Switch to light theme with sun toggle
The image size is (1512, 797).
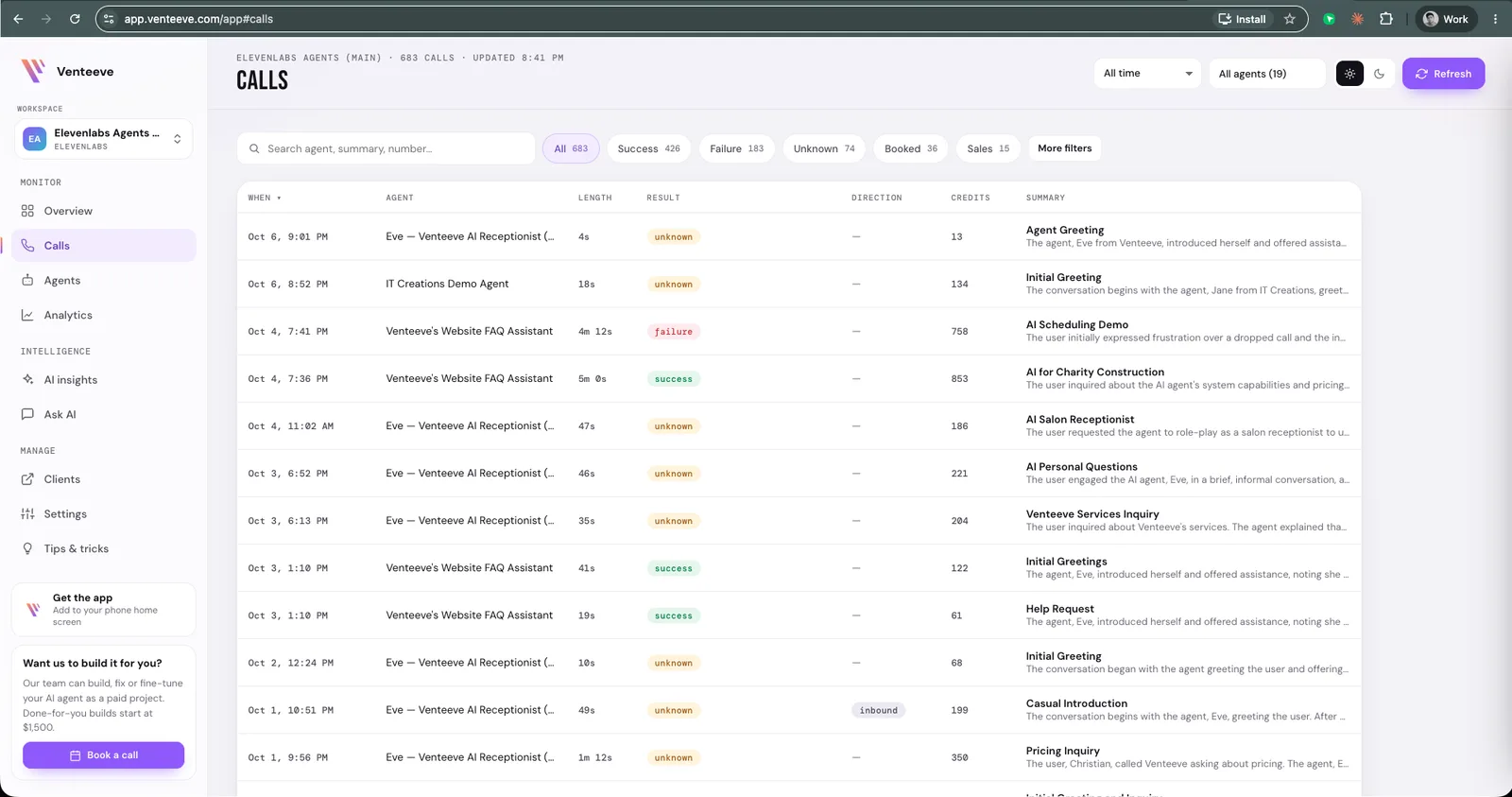tap(1349, 74)
